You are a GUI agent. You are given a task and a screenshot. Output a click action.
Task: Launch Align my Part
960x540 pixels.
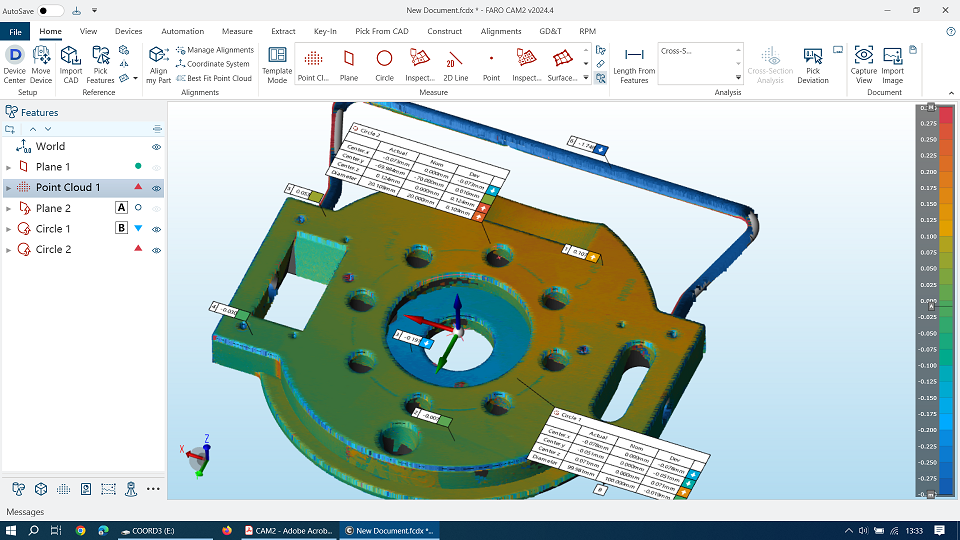[x=159, y=64]
